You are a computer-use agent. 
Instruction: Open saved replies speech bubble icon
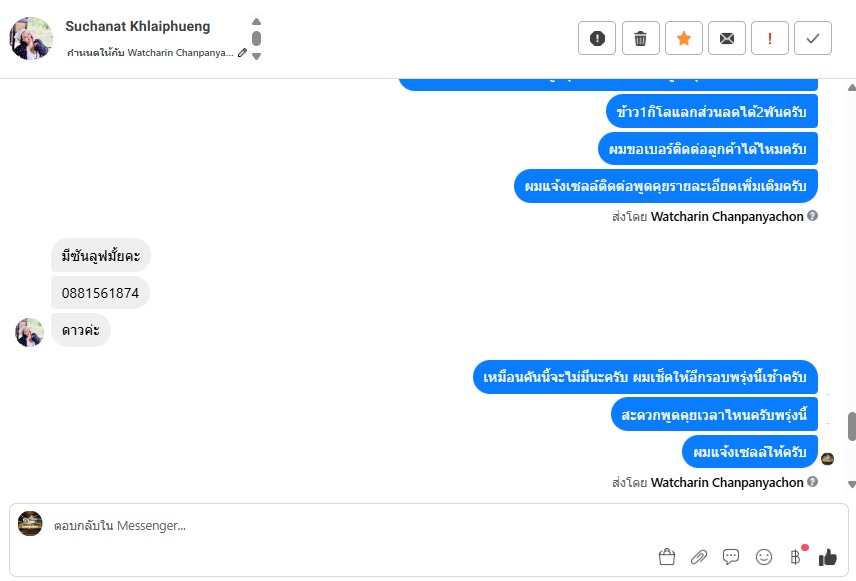(730, 557)
